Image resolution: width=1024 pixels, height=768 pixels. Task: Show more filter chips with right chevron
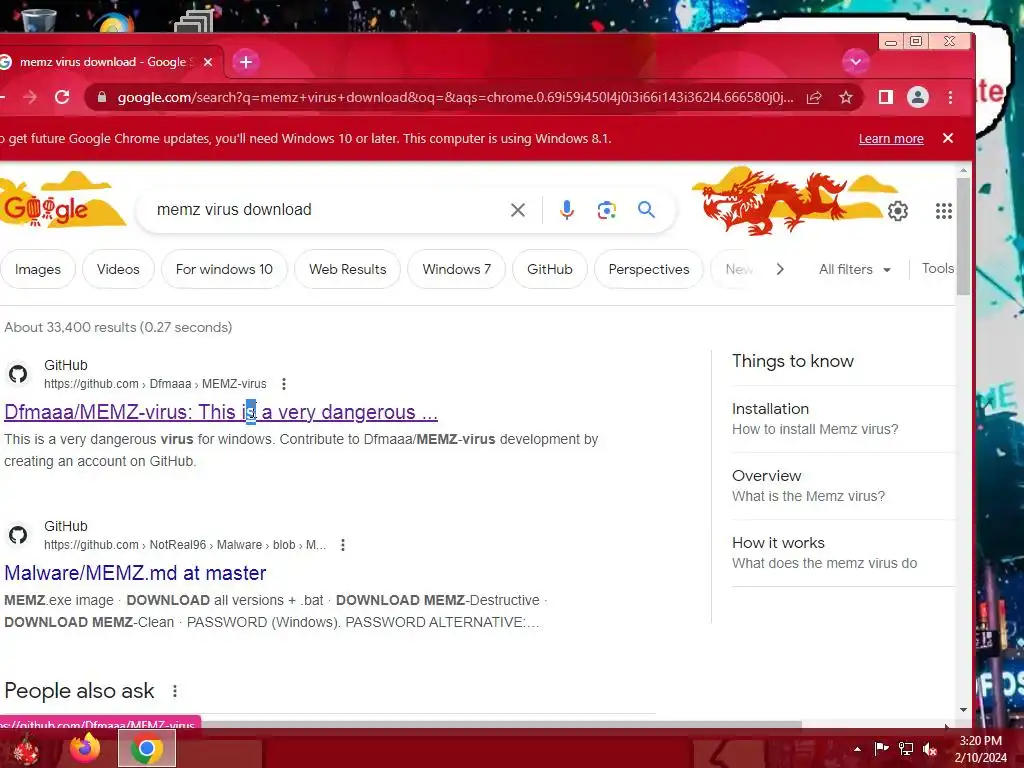780,269
